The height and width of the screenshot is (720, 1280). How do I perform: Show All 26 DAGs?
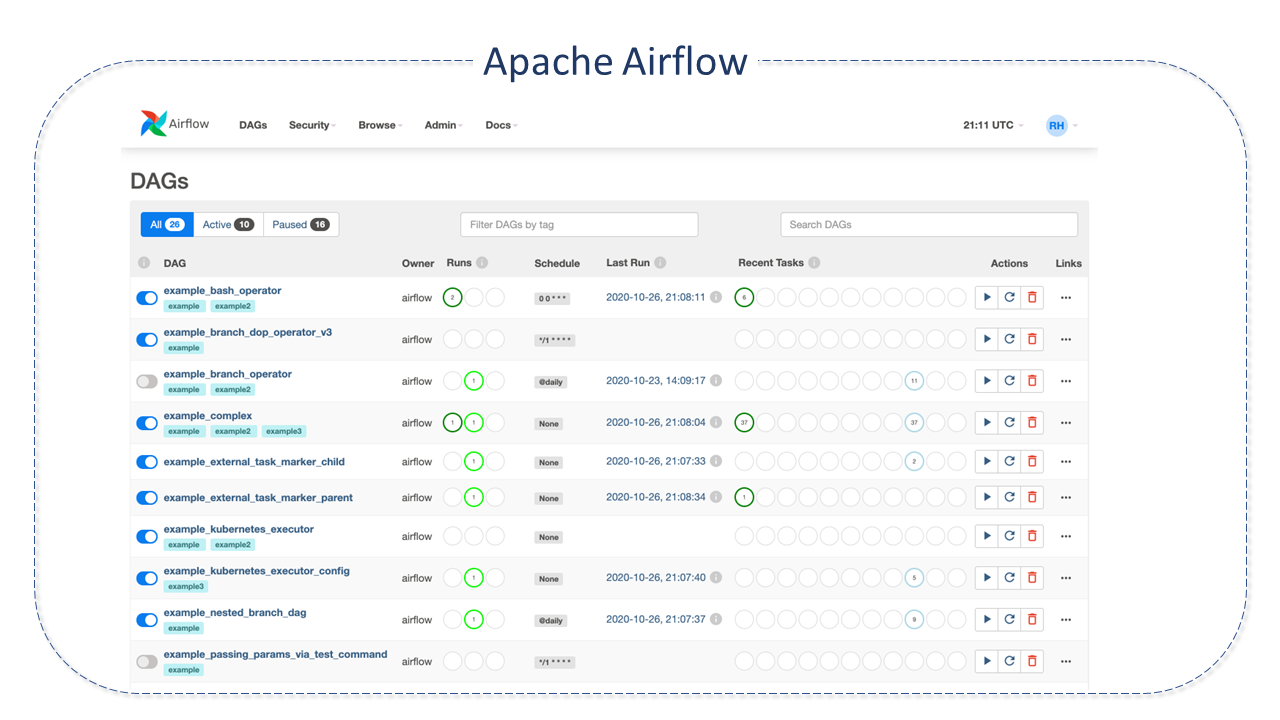[167, 225]
